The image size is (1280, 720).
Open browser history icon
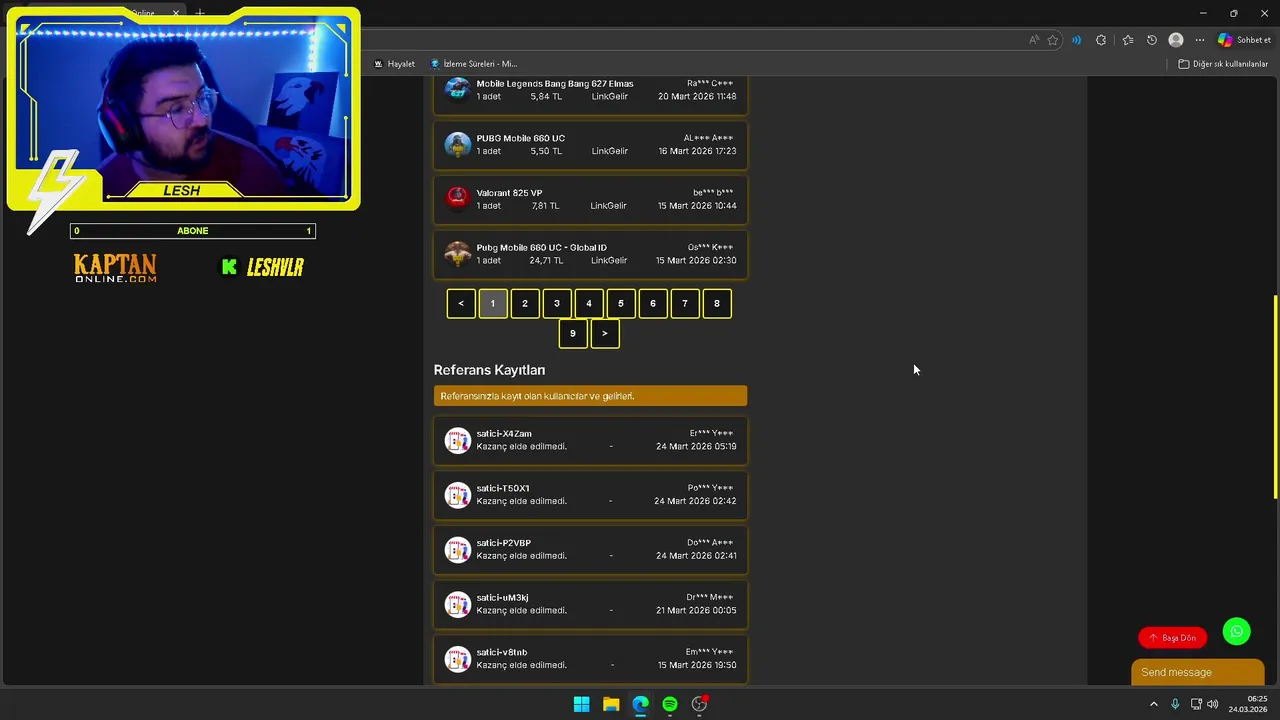pyautogui.click(x=1152, y=40)
